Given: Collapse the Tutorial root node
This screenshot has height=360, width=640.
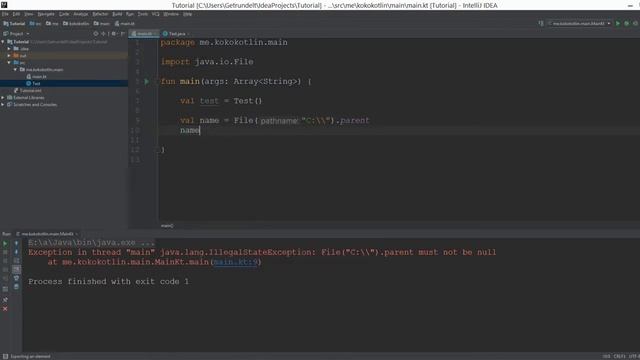Looking at the screenshot, I should (3, 42).
